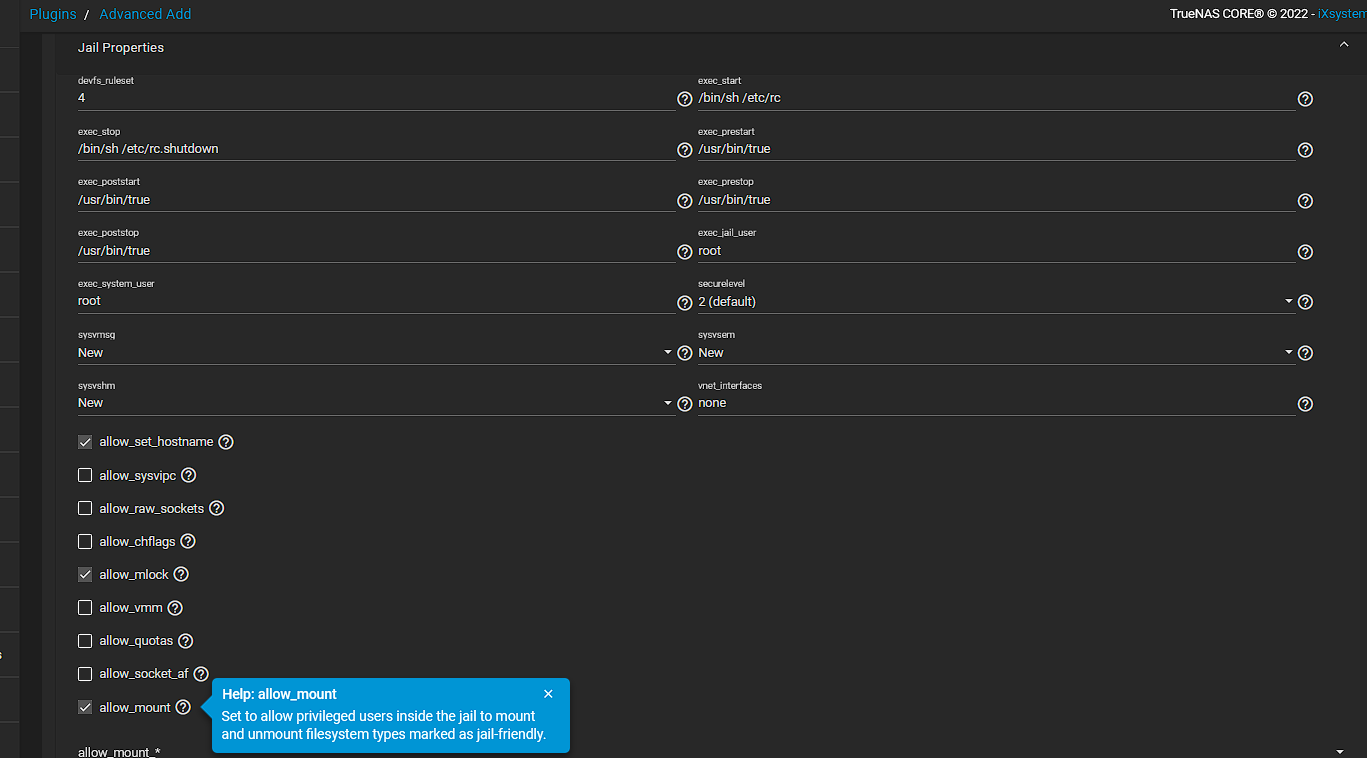Open help for exec_start field
This screenshot has height=758, width=1367.
pos(1305,99)
